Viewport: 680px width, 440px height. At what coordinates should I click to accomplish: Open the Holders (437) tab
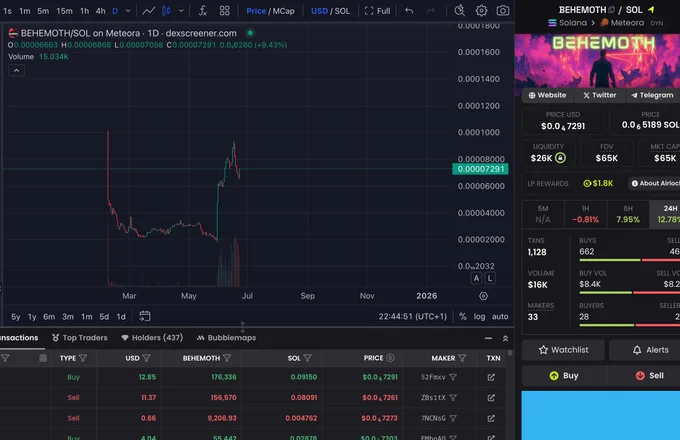coord(152,338)
